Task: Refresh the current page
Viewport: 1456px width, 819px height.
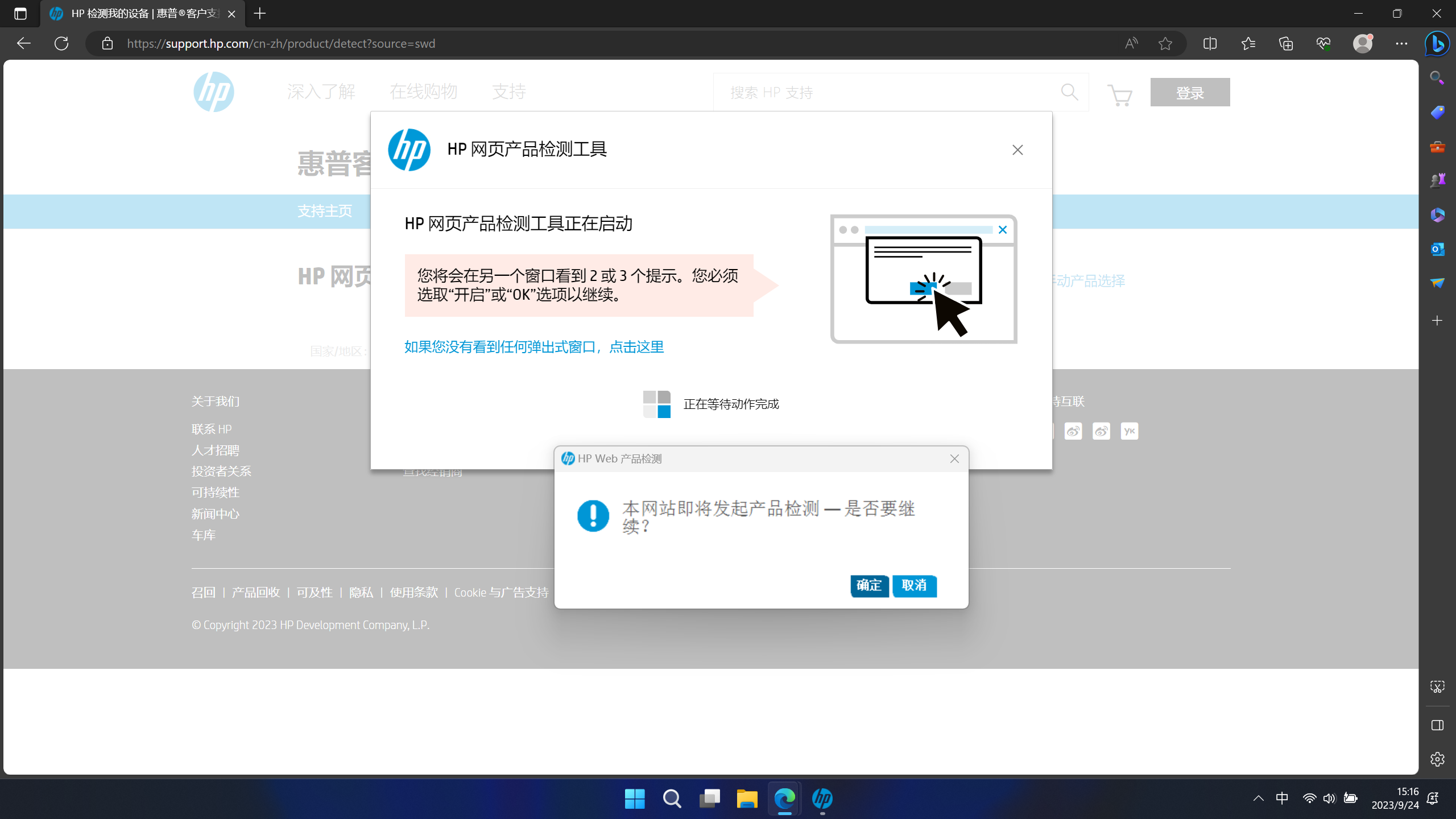Action: point(61,44)
